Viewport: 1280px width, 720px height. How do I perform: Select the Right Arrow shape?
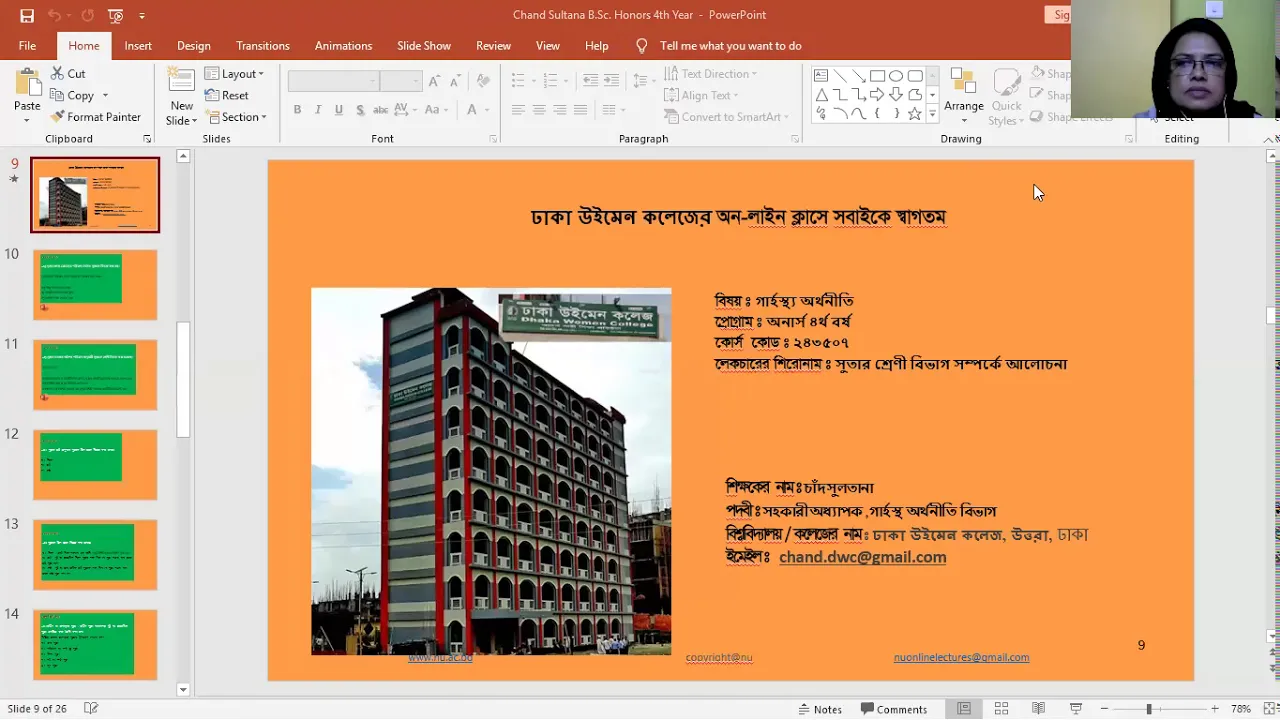[x=877, y=95]
